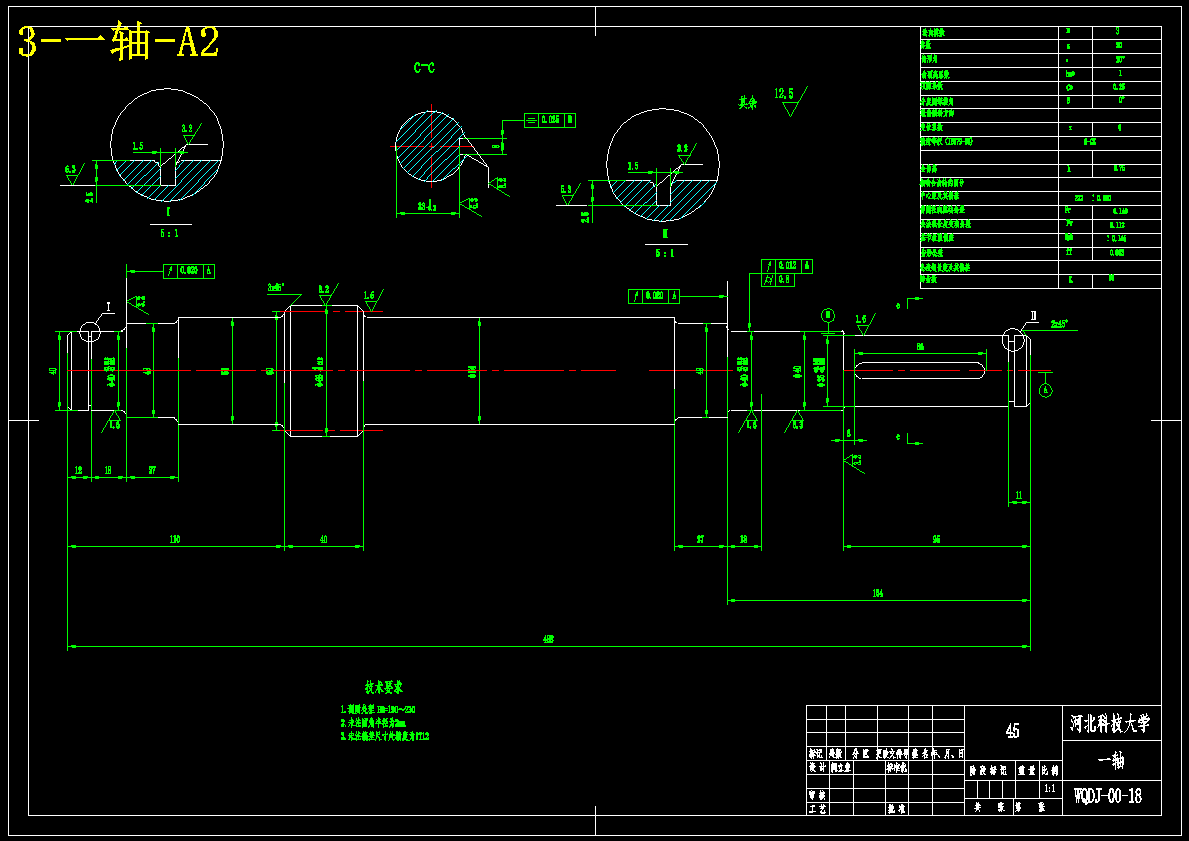Image resolution: width=1189 pixels, height=841 pixels.
Task: Select the "12.5" roughness value beside 其余
Action: coord(784,94)
